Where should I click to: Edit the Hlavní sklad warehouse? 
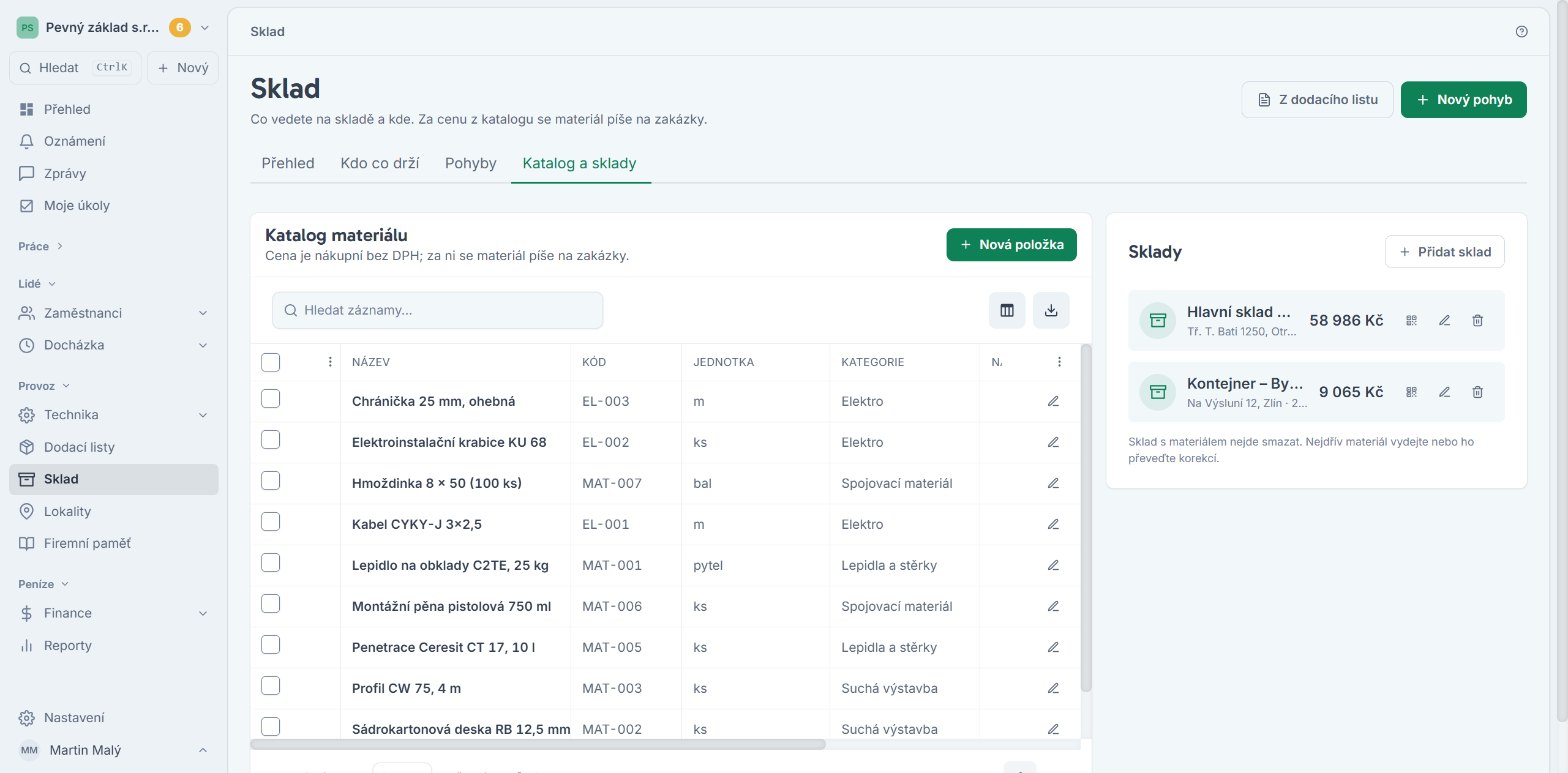[x=1444, y=320]
